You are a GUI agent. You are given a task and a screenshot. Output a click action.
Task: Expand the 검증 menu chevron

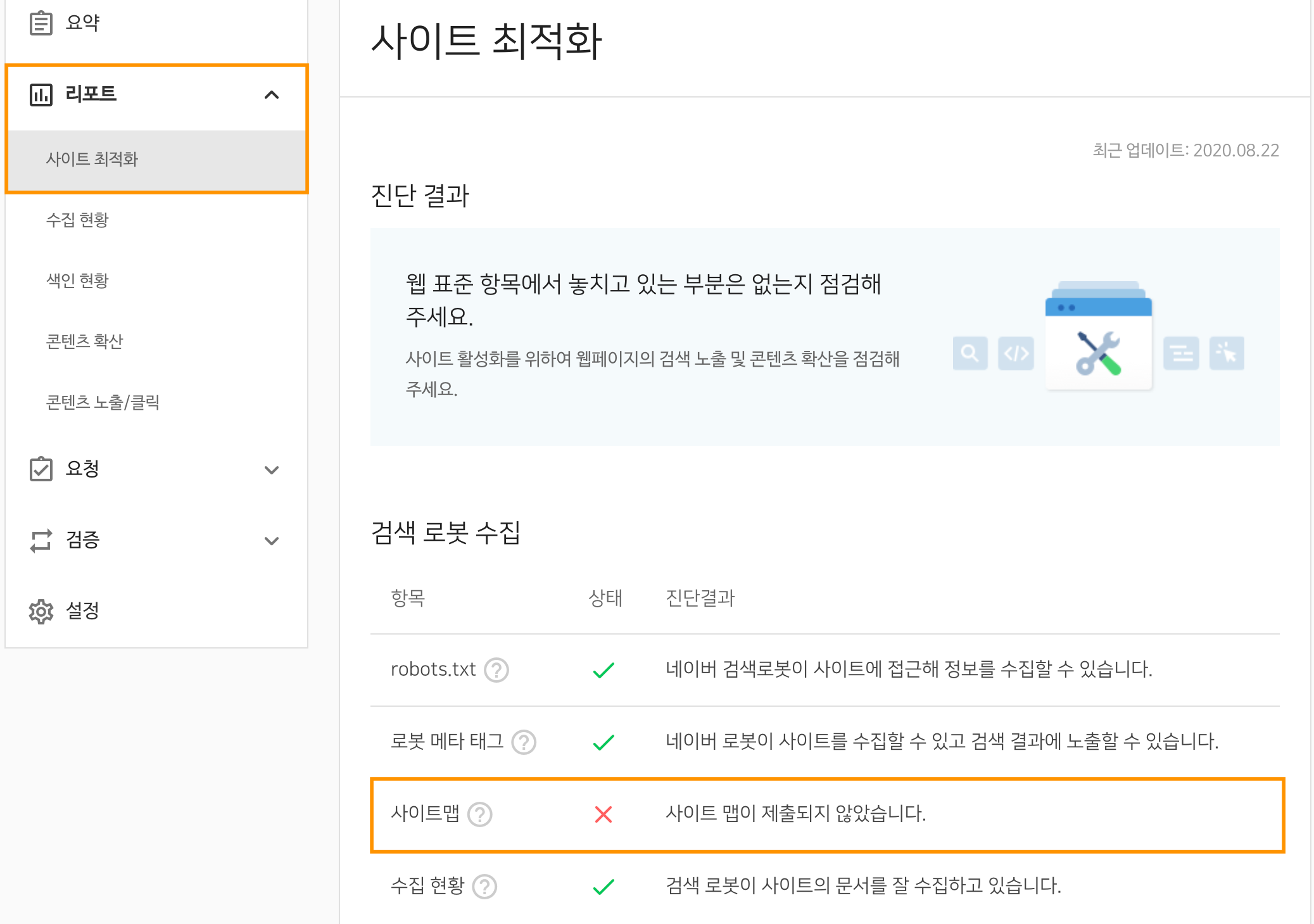click(272, 540)
